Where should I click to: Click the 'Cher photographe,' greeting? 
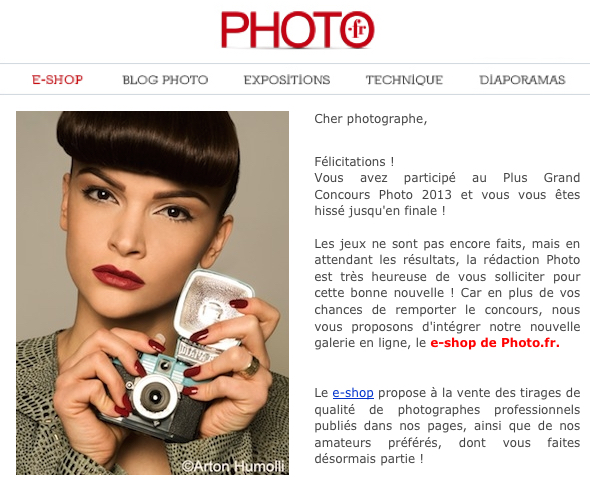[x=371, y=119]
